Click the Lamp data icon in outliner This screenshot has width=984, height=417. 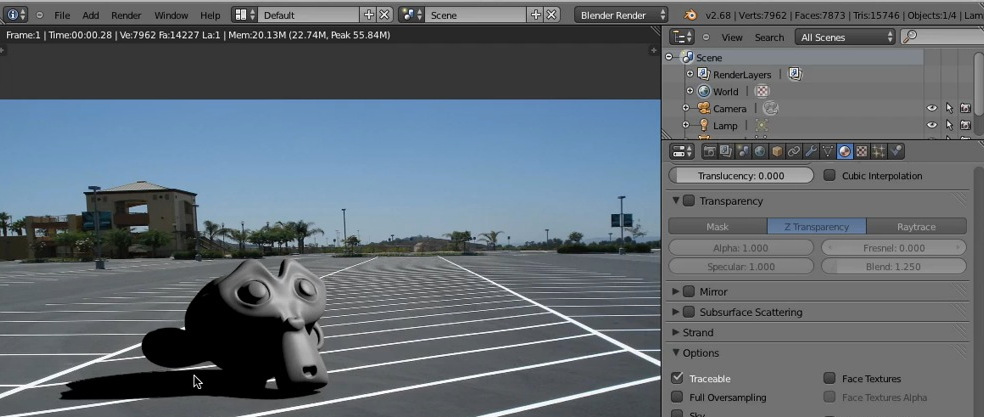[x=762, y=126]
